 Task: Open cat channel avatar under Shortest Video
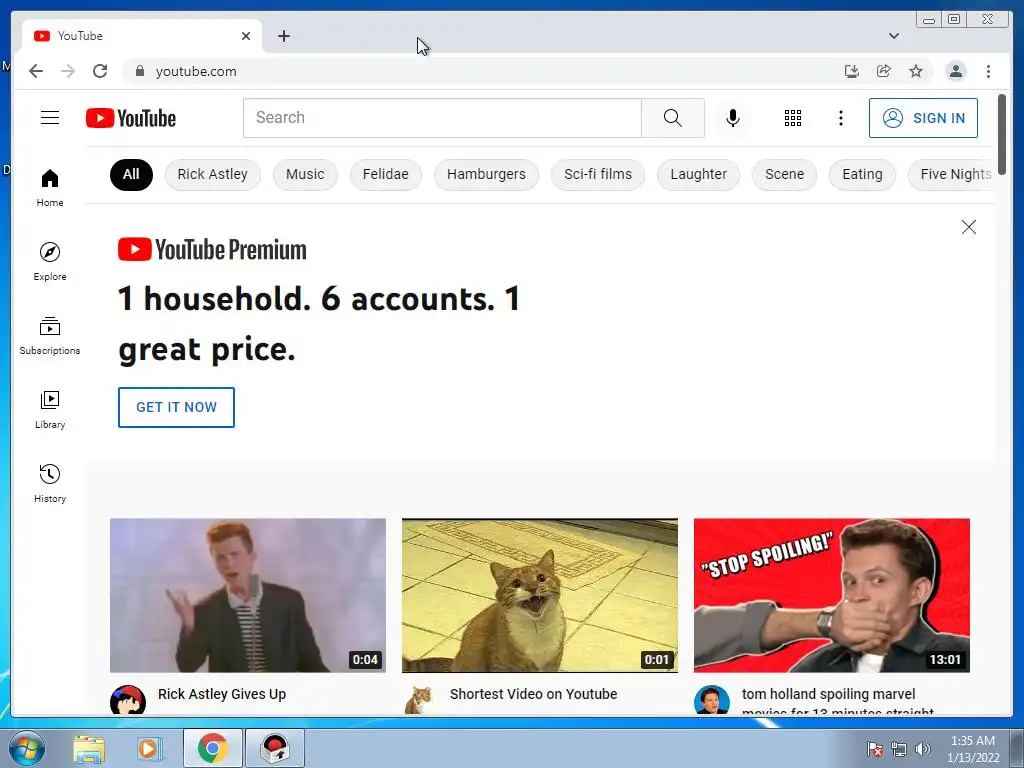(x=419, y=699)
